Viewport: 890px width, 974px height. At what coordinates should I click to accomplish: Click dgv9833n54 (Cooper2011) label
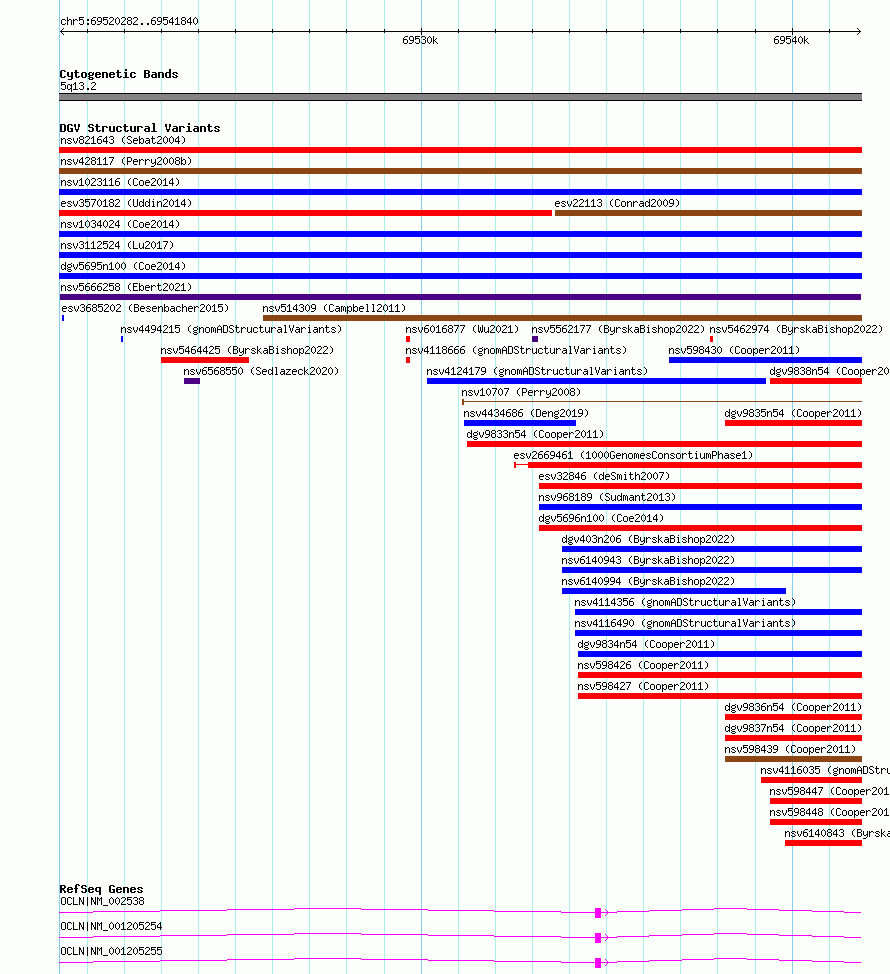click(x=535, y=435)
